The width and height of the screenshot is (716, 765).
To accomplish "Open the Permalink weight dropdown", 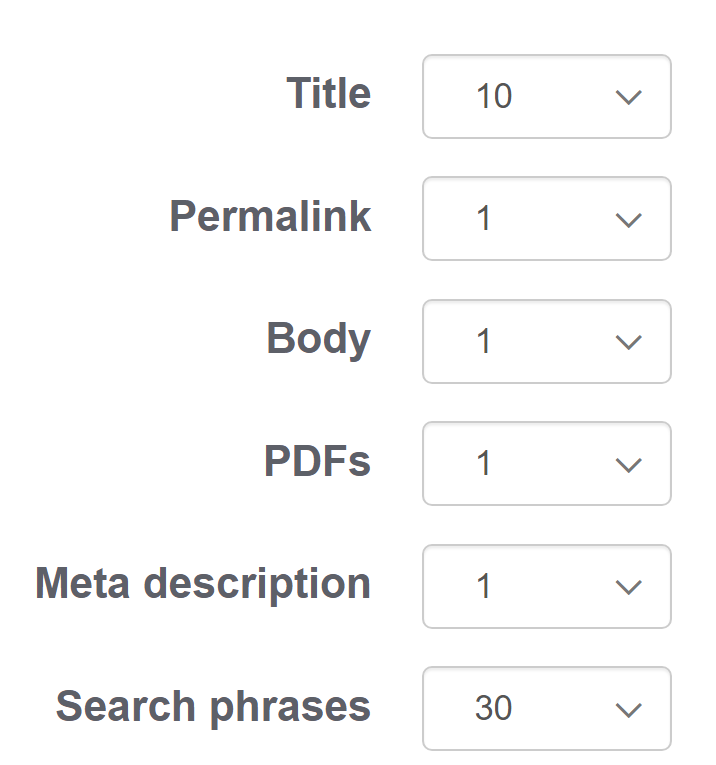I will [x=546, y=219].
